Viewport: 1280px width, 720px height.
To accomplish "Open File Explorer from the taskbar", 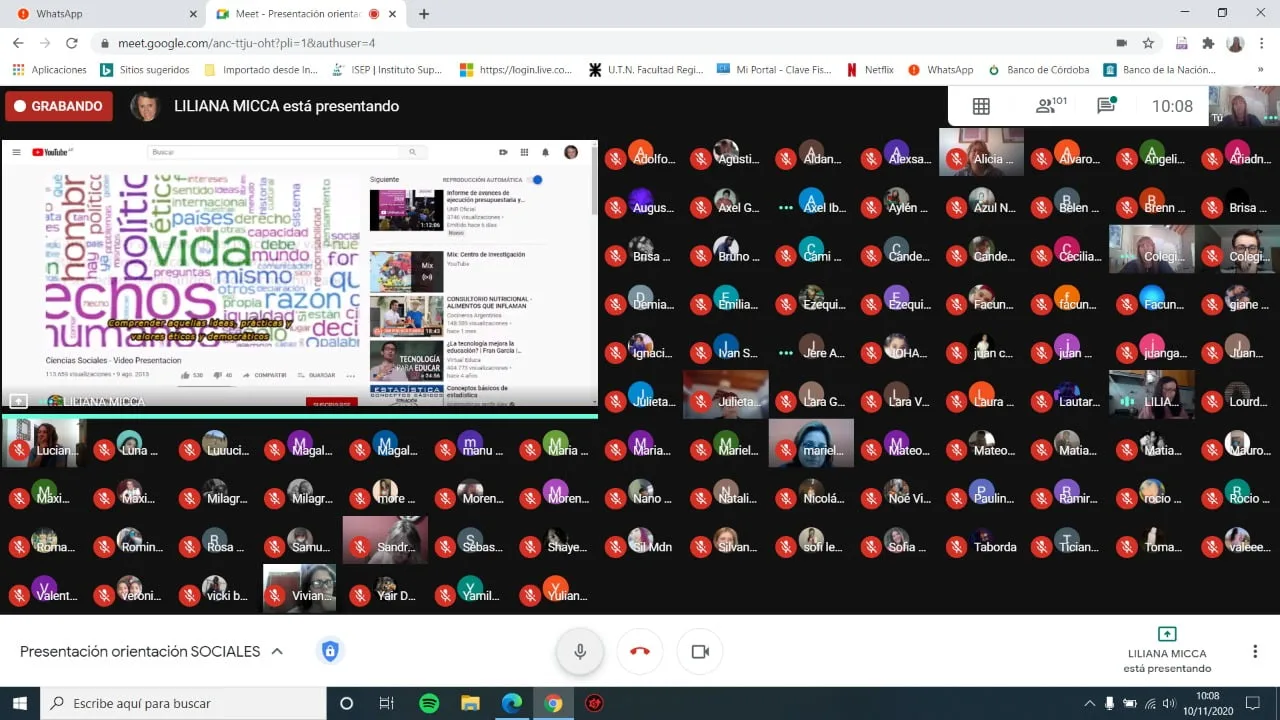I will [x=470, y=703].
